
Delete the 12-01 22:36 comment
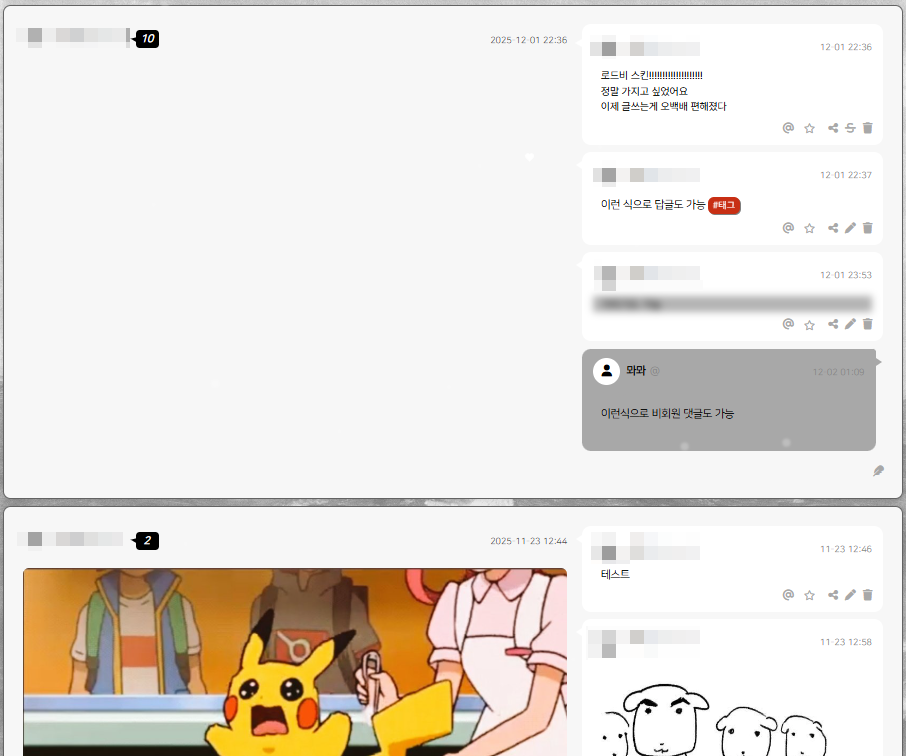868,128
